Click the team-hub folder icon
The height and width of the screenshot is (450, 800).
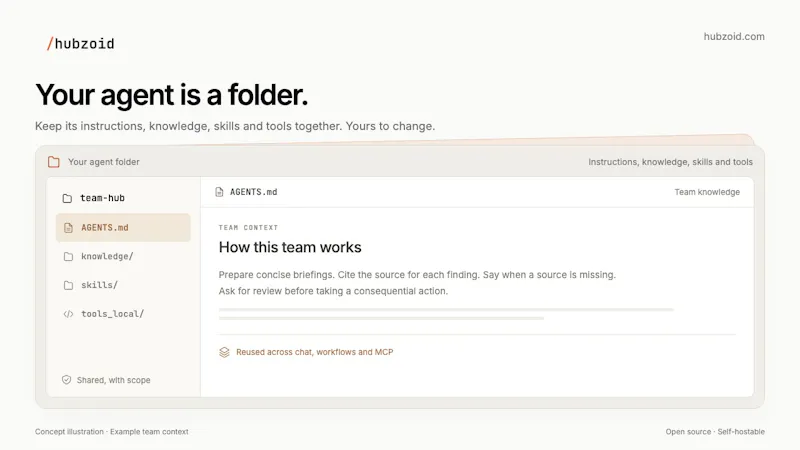pyautogui.click(x=67, y=198)
